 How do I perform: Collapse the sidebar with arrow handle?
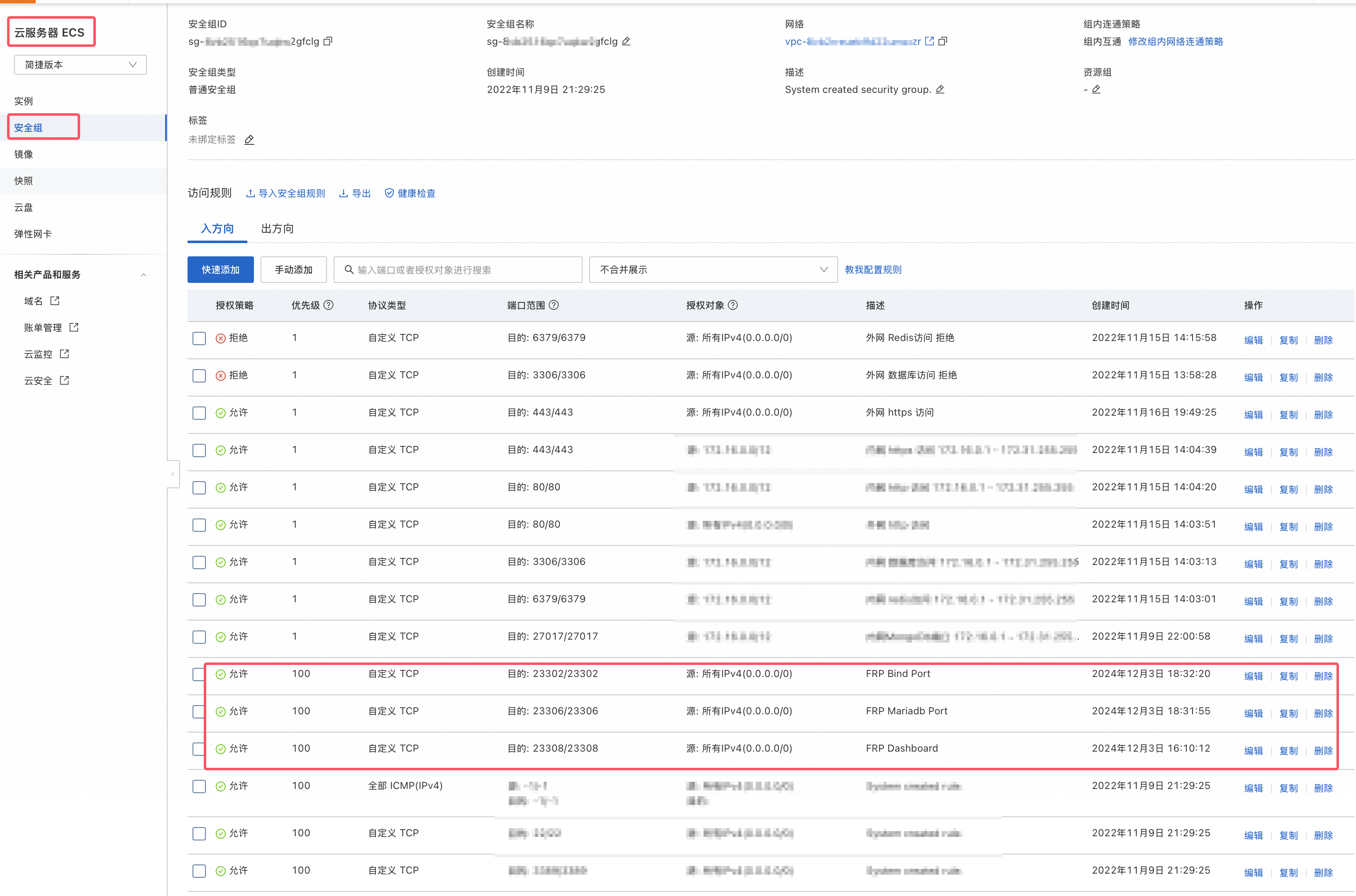tap(173, 474)
